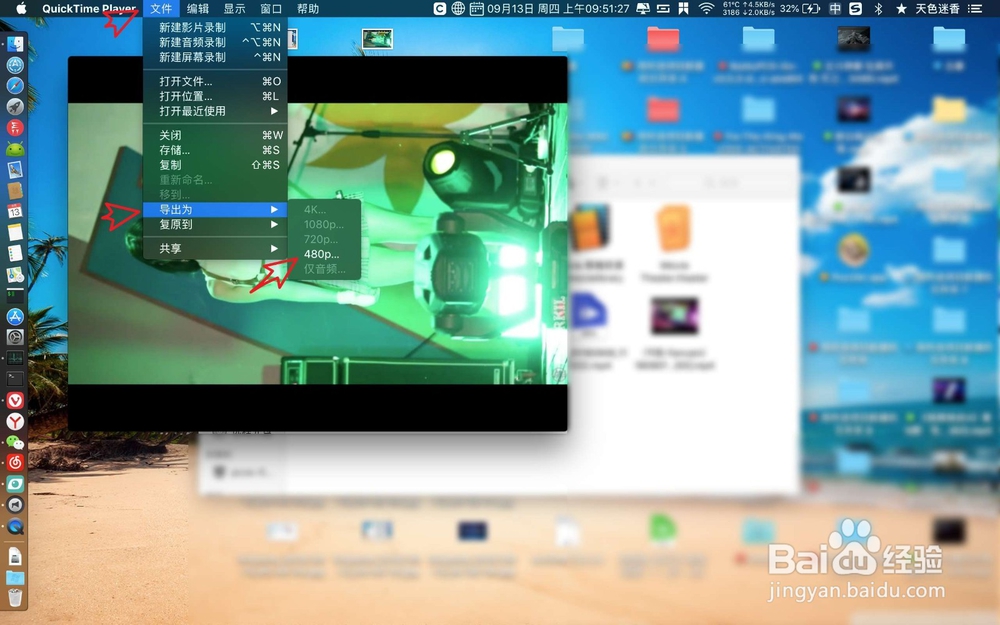The width and height of the screenshot is (1000, 625).
Task: Select 480p from the export submenu
Action: pos(322,255)
